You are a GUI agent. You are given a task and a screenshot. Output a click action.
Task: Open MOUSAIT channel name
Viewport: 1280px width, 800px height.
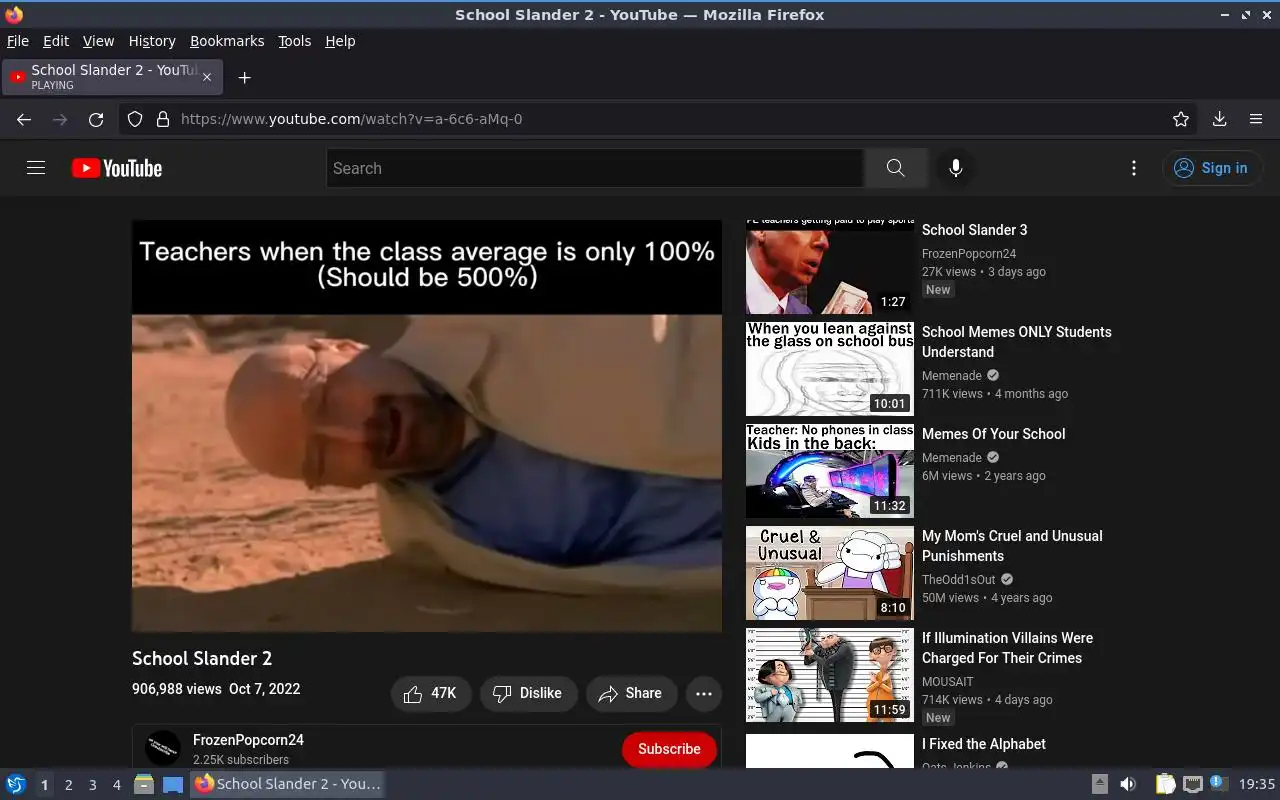pyautogui.click(x=947, y=682)
